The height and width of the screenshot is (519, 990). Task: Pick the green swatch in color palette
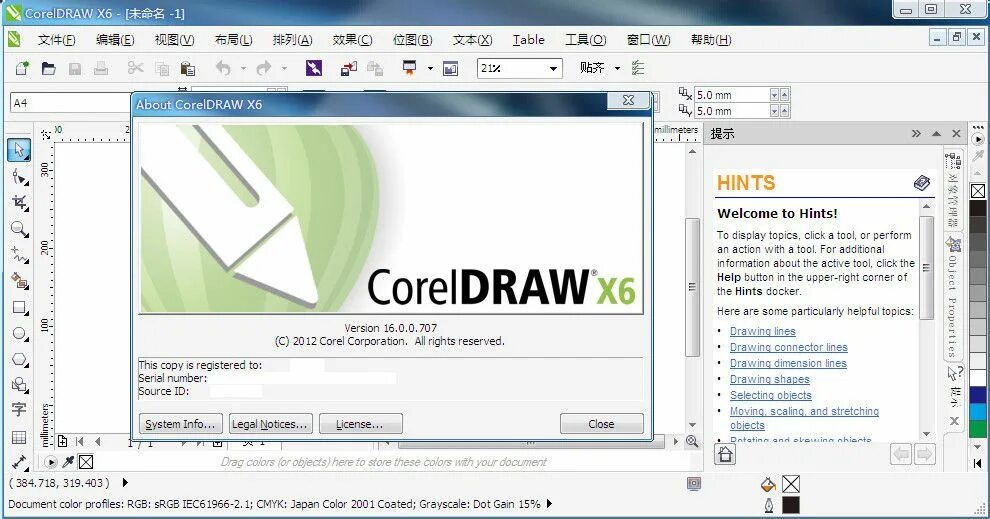pos(978,429)
